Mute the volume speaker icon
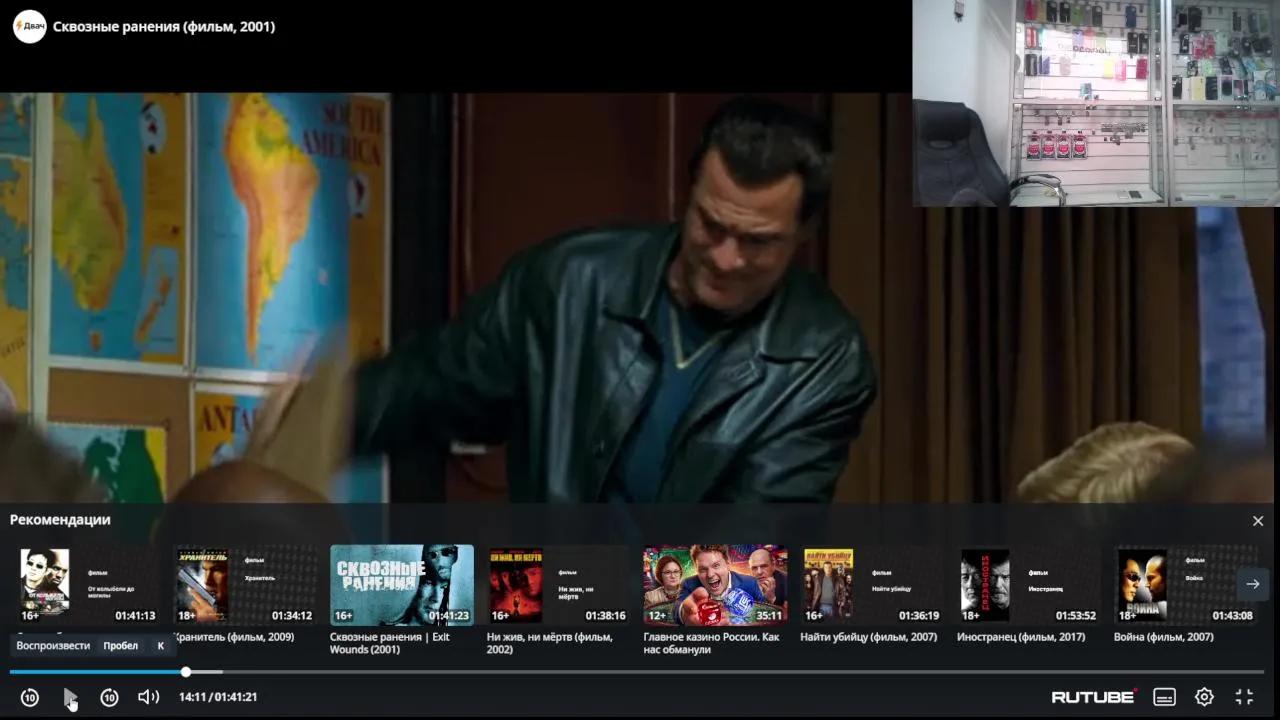This screenshot has width=1280, height=720. tap(148, 697)
